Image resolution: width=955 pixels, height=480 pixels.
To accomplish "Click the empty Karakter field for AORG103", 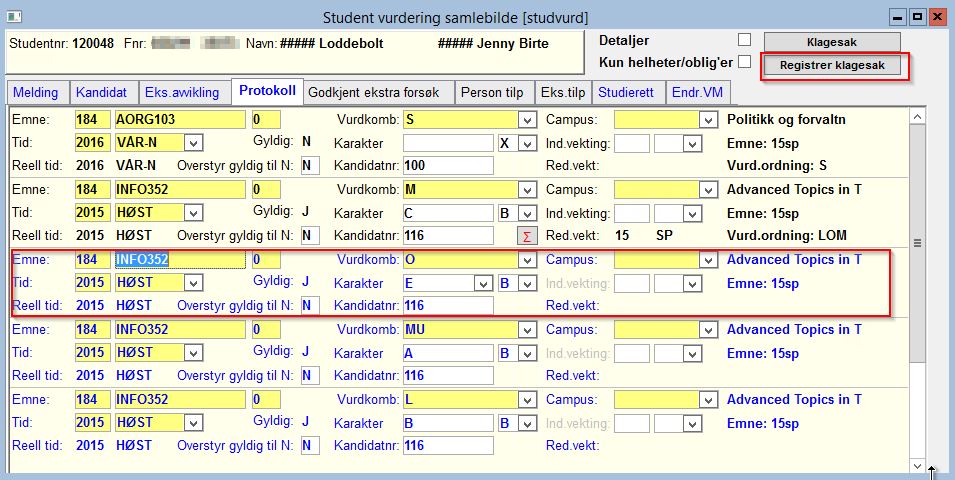I will [448, 143].
